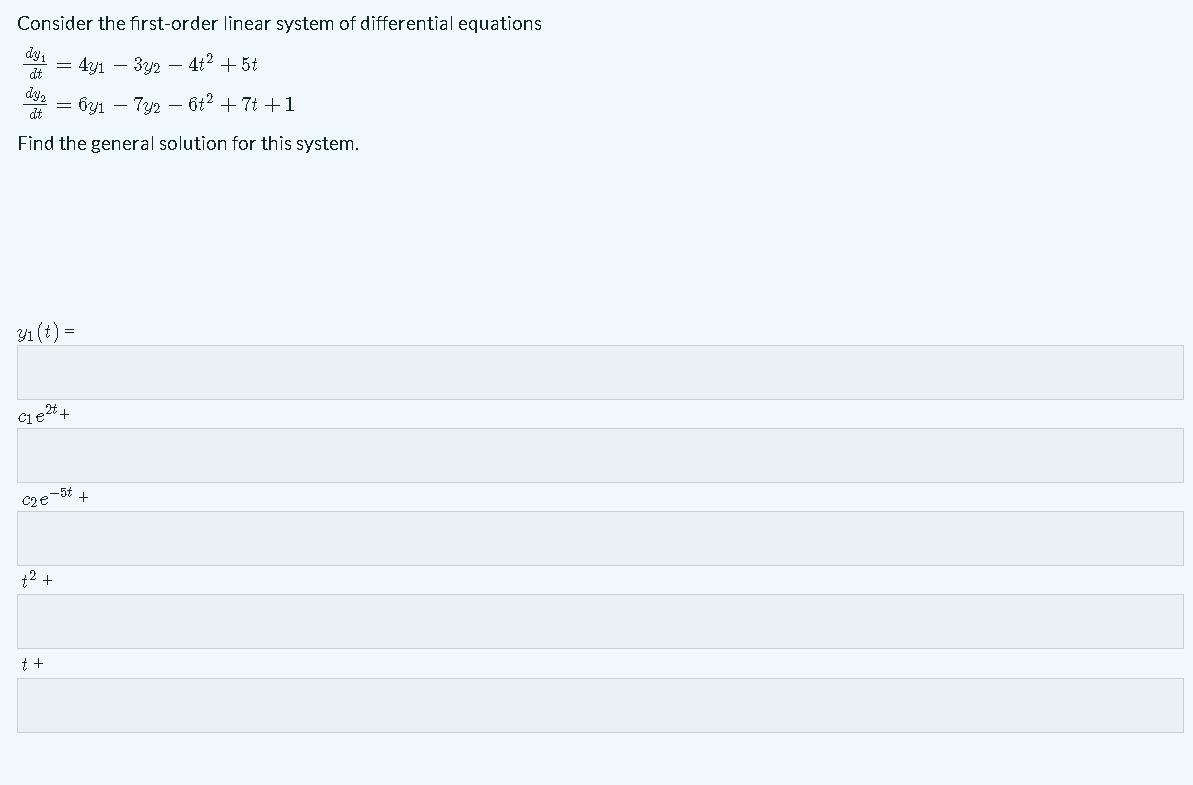Click the dy1/dt equation line
1193x785 pixels.
point(140,63)
